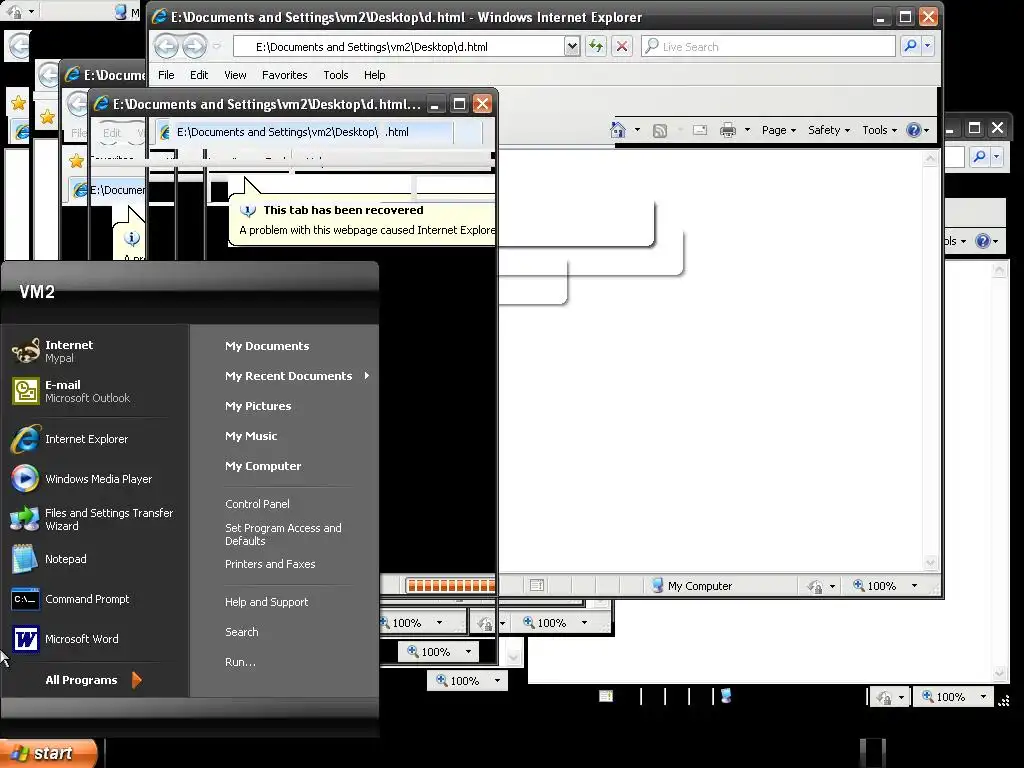Click the Windows start button
Screen dimensions: 1024x768
[x=48, y=753]
